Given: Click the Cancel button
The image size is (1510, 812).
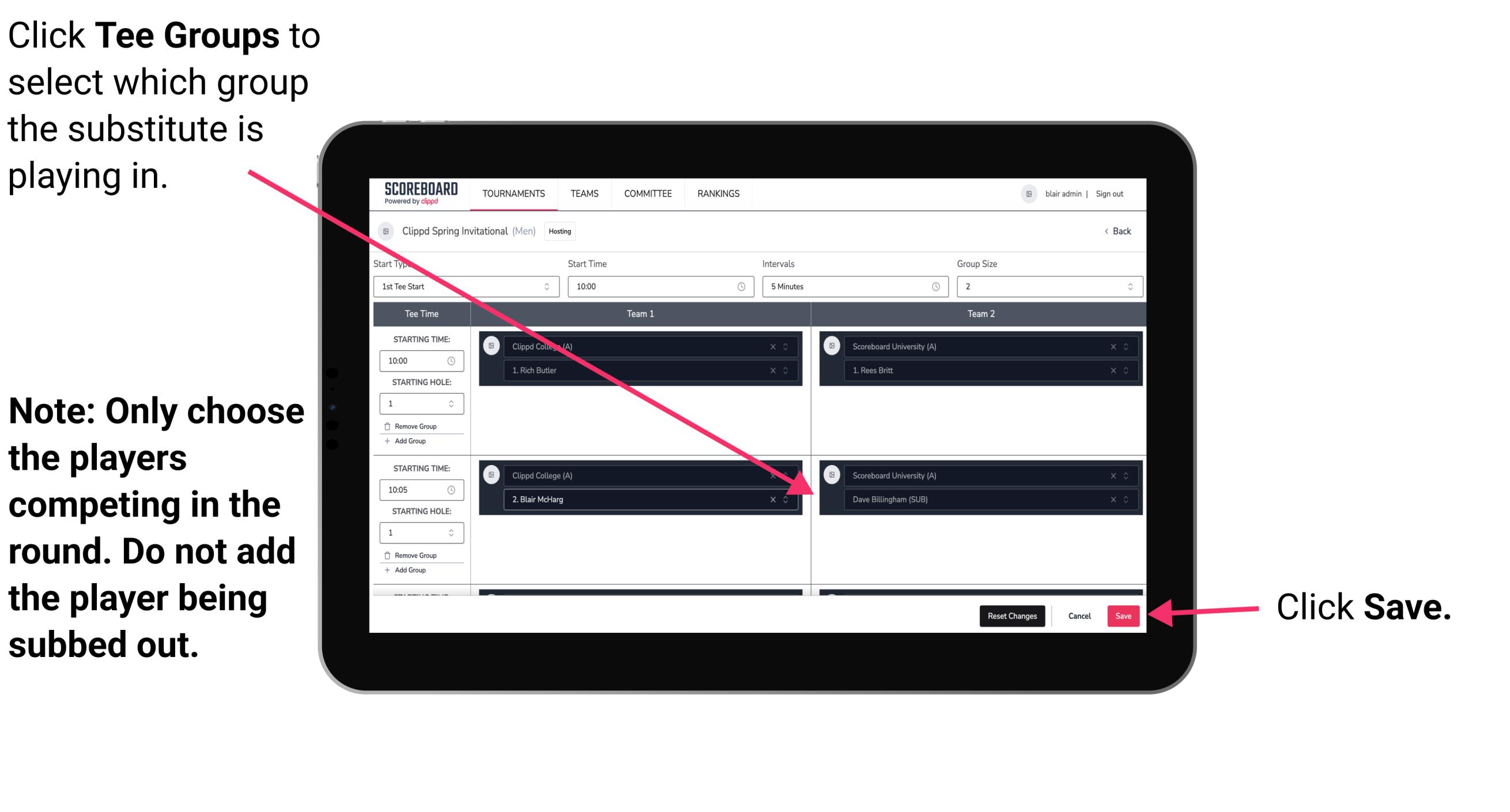Looking at the screenshot, I should tap(1078, 615).
